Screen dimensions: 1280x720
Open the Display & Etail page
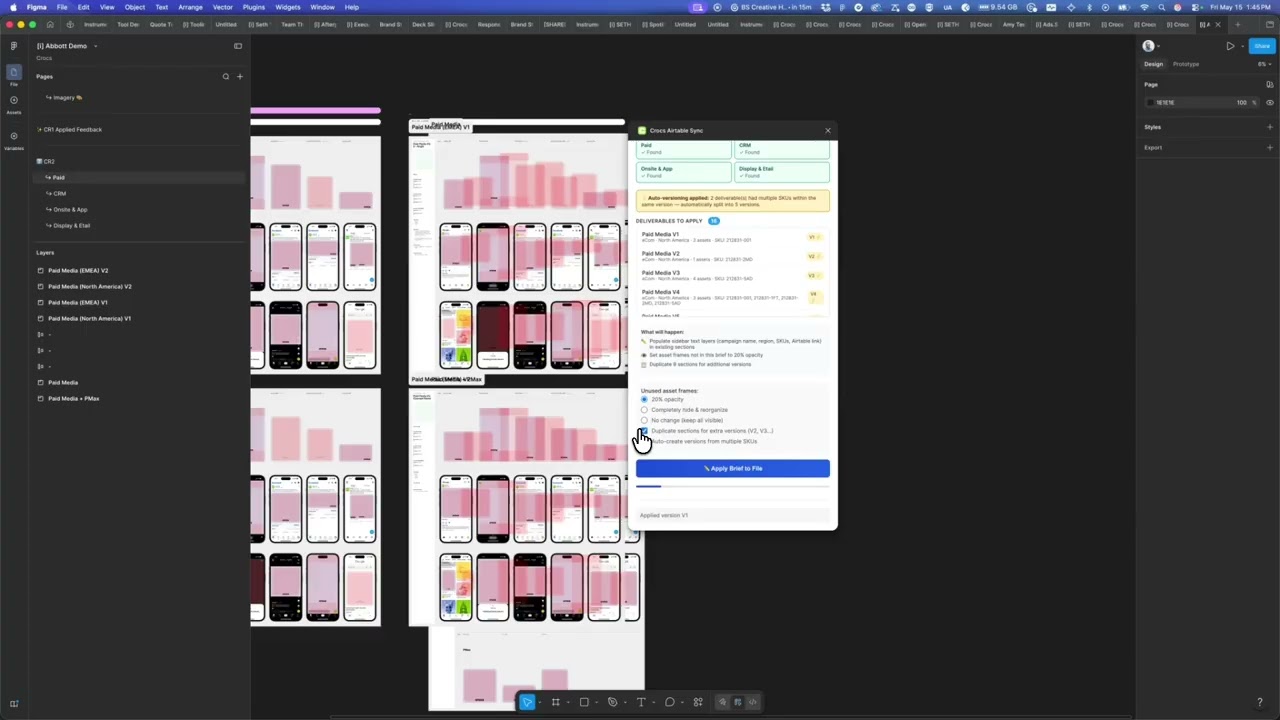tap(71, 226)
